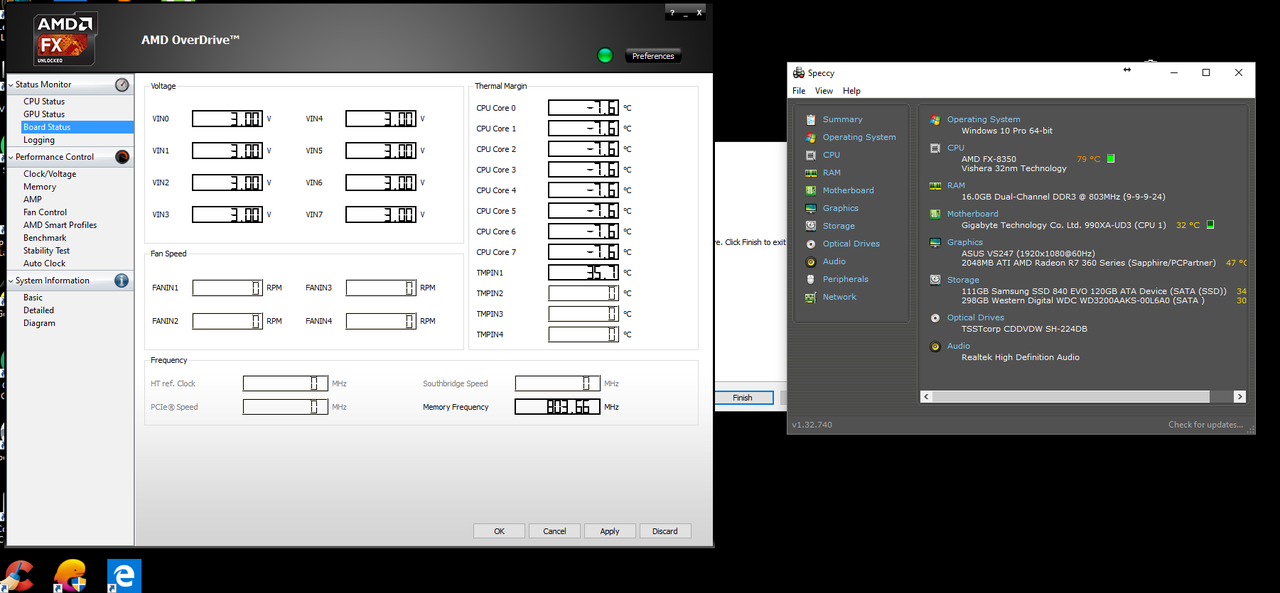Click the dial icon on Performance Control header
Viewport: 1280px width, 593px height.
coord(122,157)
